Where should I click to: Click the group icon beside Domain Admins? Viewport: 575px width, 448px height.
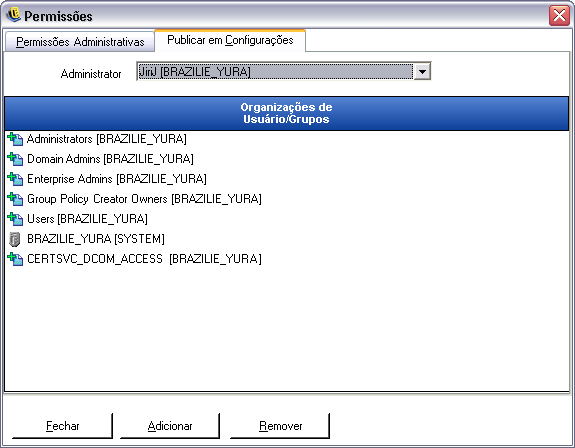pos(15,159)
